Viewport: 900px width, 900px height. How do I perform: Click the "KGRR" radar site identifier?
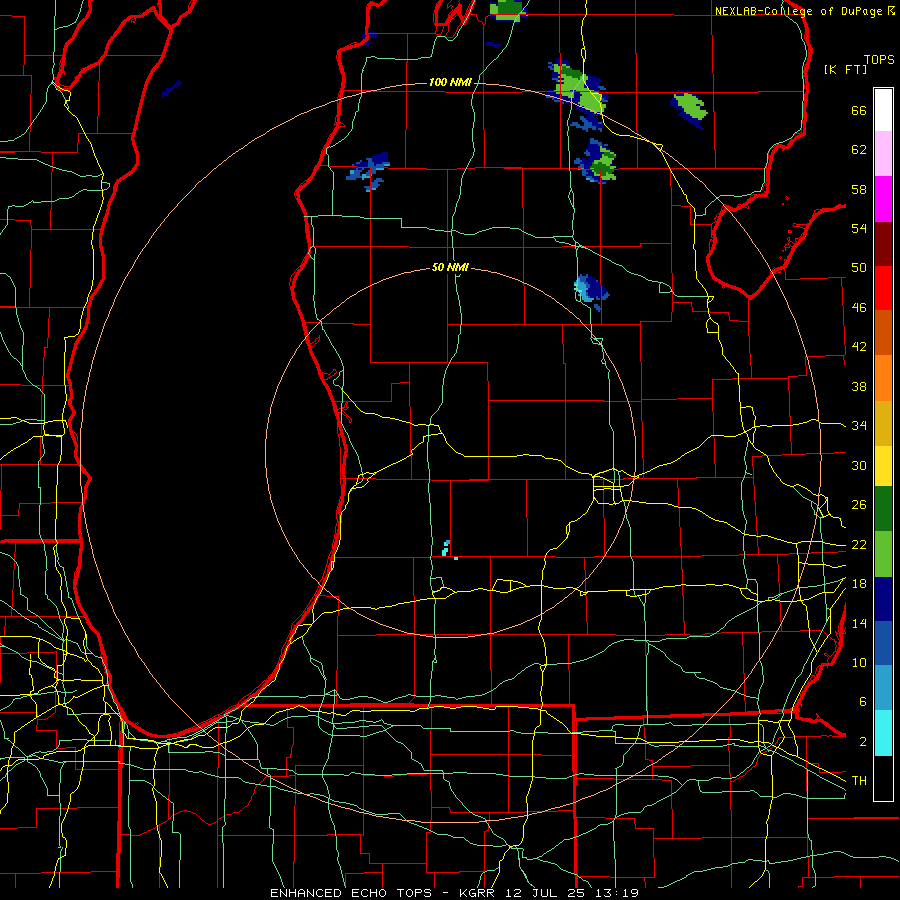pos(476,893)
